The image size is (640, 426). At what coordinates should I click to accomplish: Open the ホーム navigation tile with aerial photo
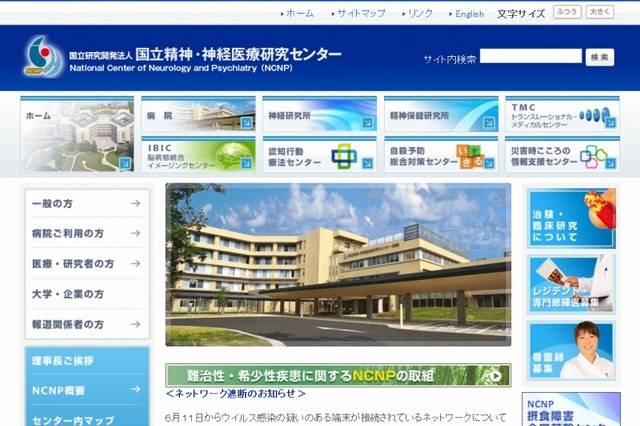tap(77, 134)
